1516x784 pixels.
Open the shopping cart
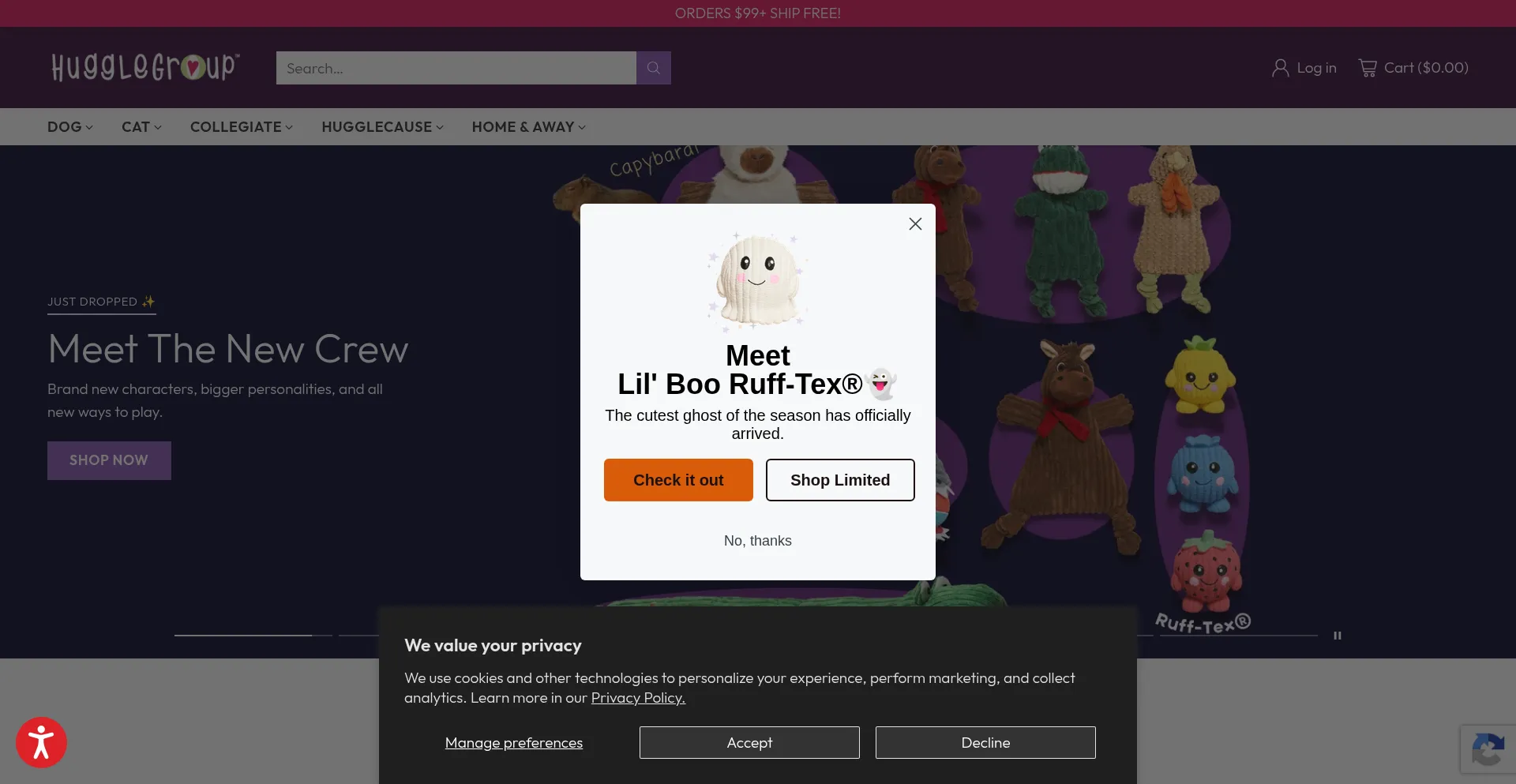[x=1413, y=68]
